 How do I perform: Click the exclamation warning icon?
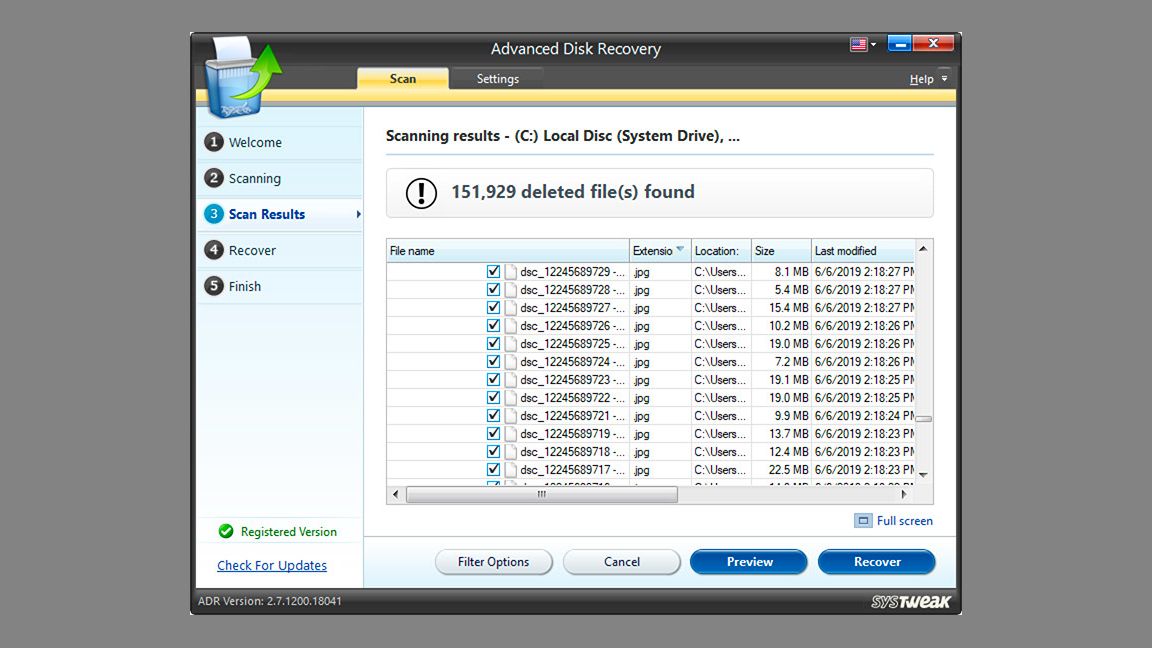(x=421, y=193)
